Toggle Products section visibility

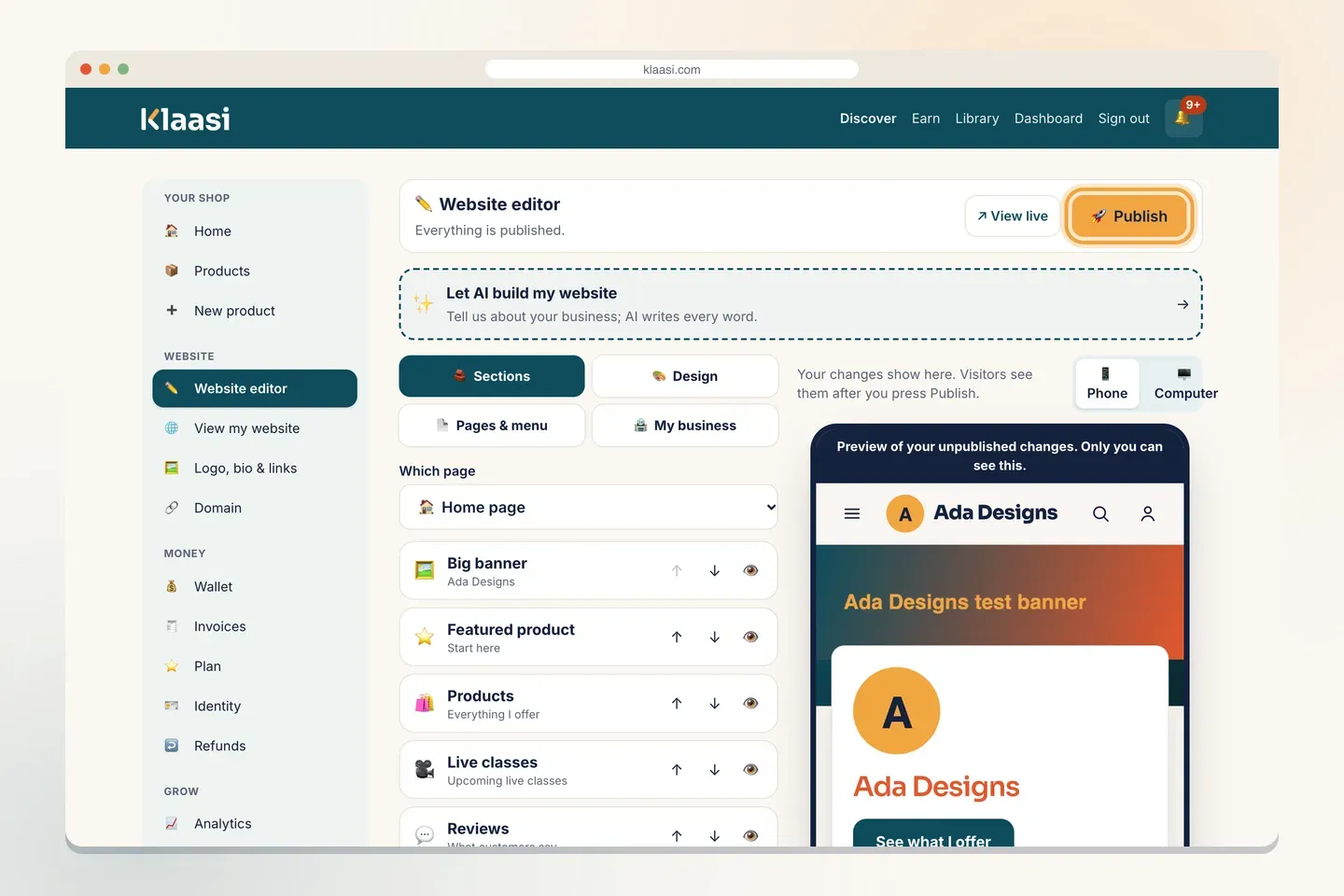750,703
